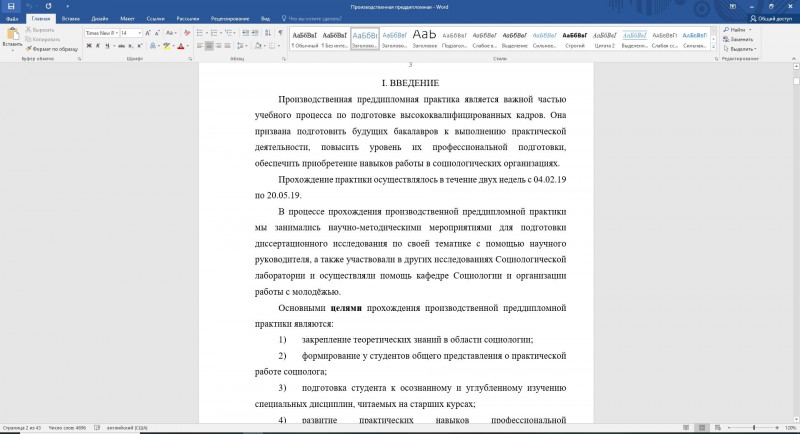This screenshot has height=434, width=800.
Task: Open text effects and typography
Action: pos(154,46)
